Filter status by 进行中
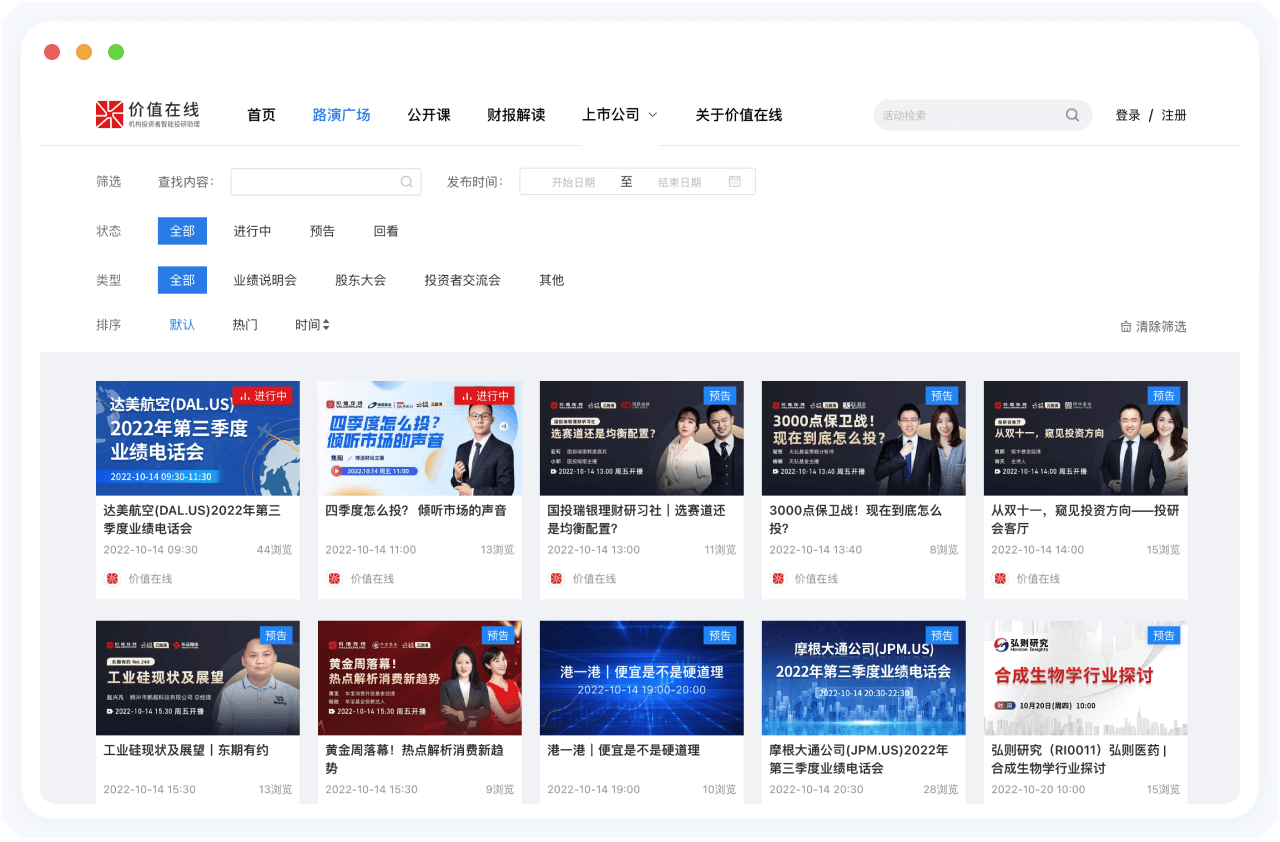1280x842 pixels. [253, 231]
